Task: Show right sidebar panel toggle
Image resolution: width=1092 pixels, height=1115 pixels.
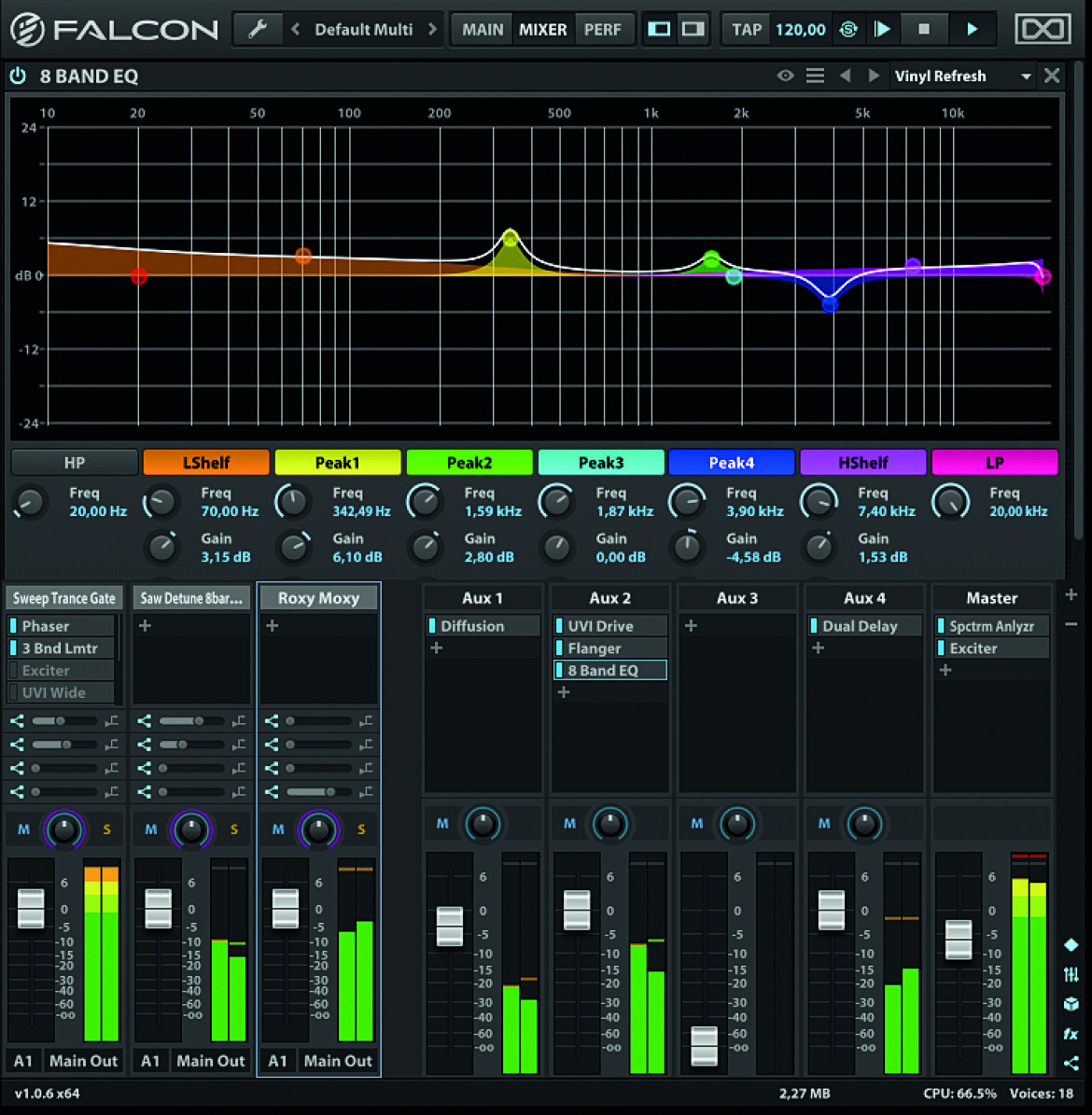Action: pos(693,29)
